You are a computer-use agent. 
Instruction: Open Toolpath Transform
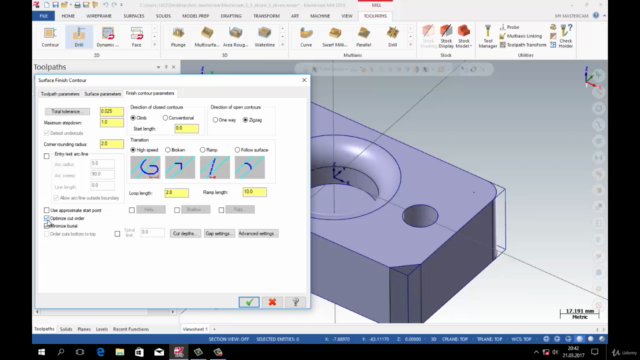523,45
